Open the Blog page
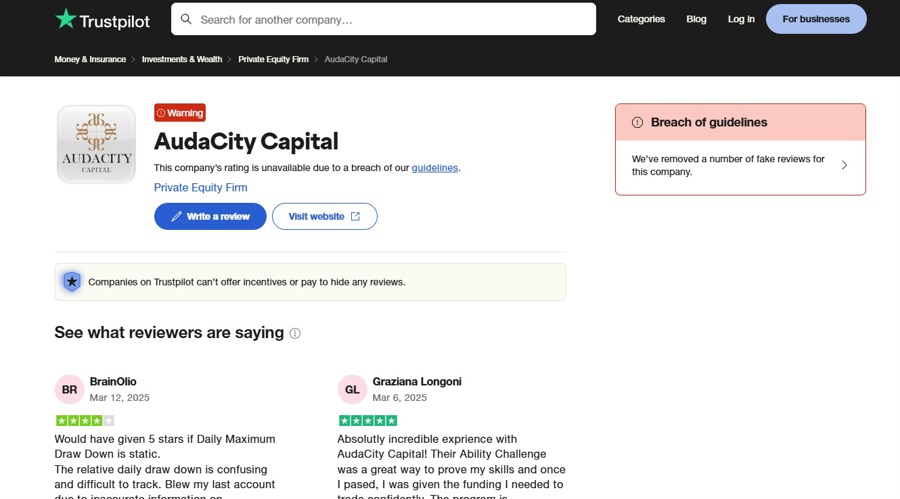Viewport: 900px width, 499px height. click(x=696, y=19)
